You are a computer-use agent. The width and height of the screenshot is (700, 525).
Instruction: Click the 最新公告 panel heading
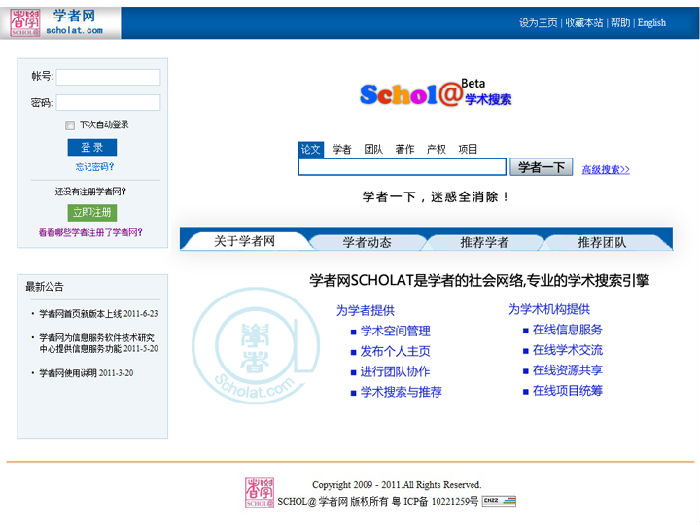tap(44, 287)
